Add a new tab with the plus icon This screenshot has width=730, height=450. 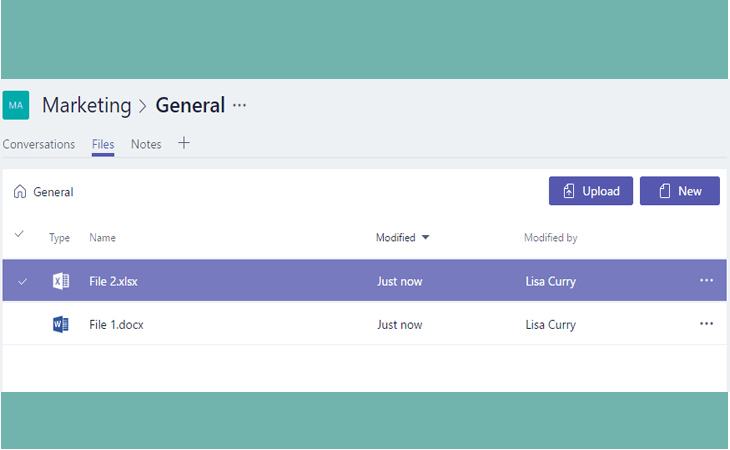coord(184,143)
